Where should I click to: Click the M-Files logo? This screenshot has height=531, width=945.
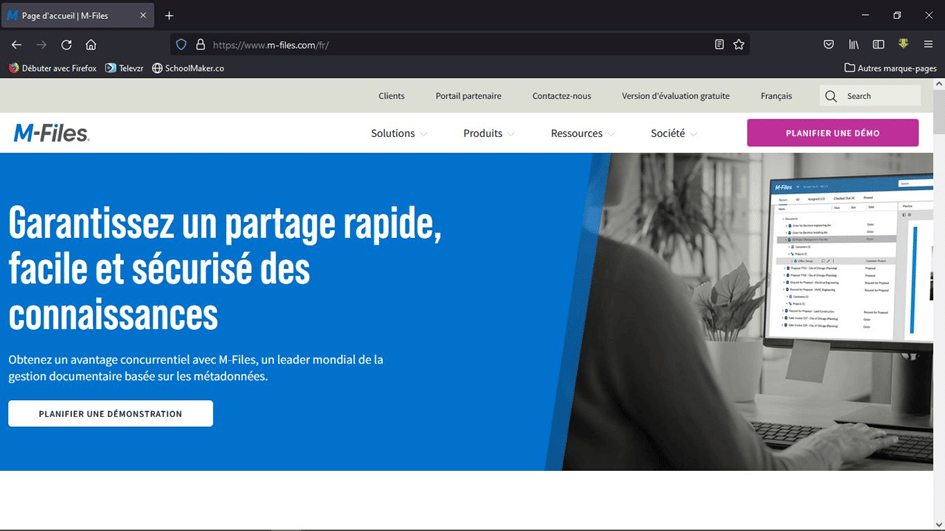click(x=51, y=133)
